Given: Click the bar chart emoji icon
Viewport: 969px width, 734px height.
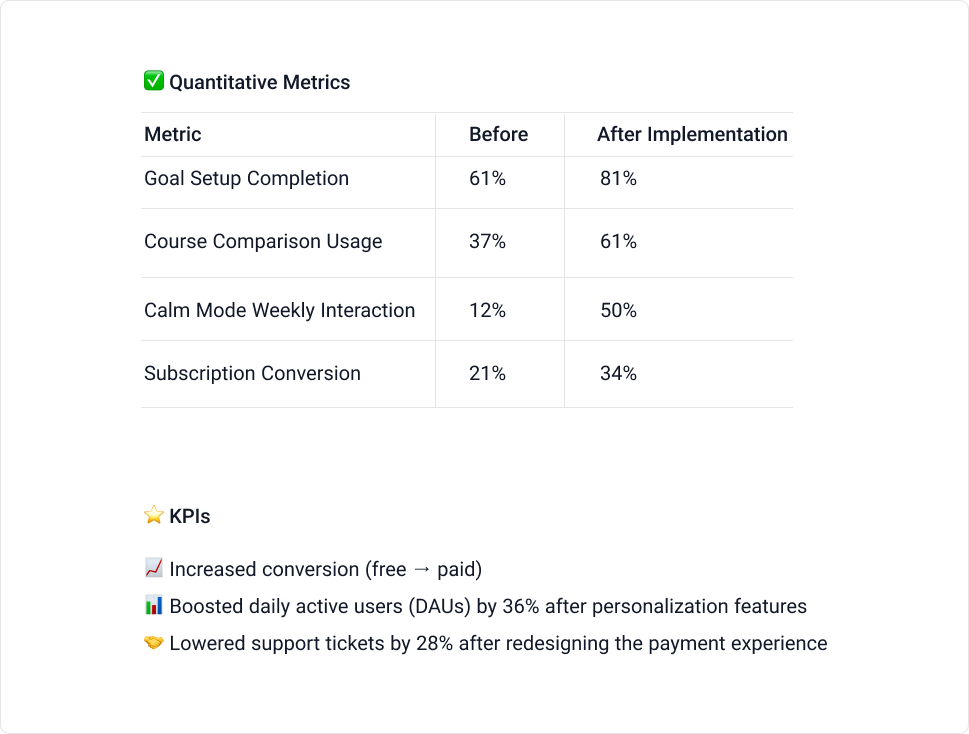Looking at the screenshot, I should pos(154,605).
